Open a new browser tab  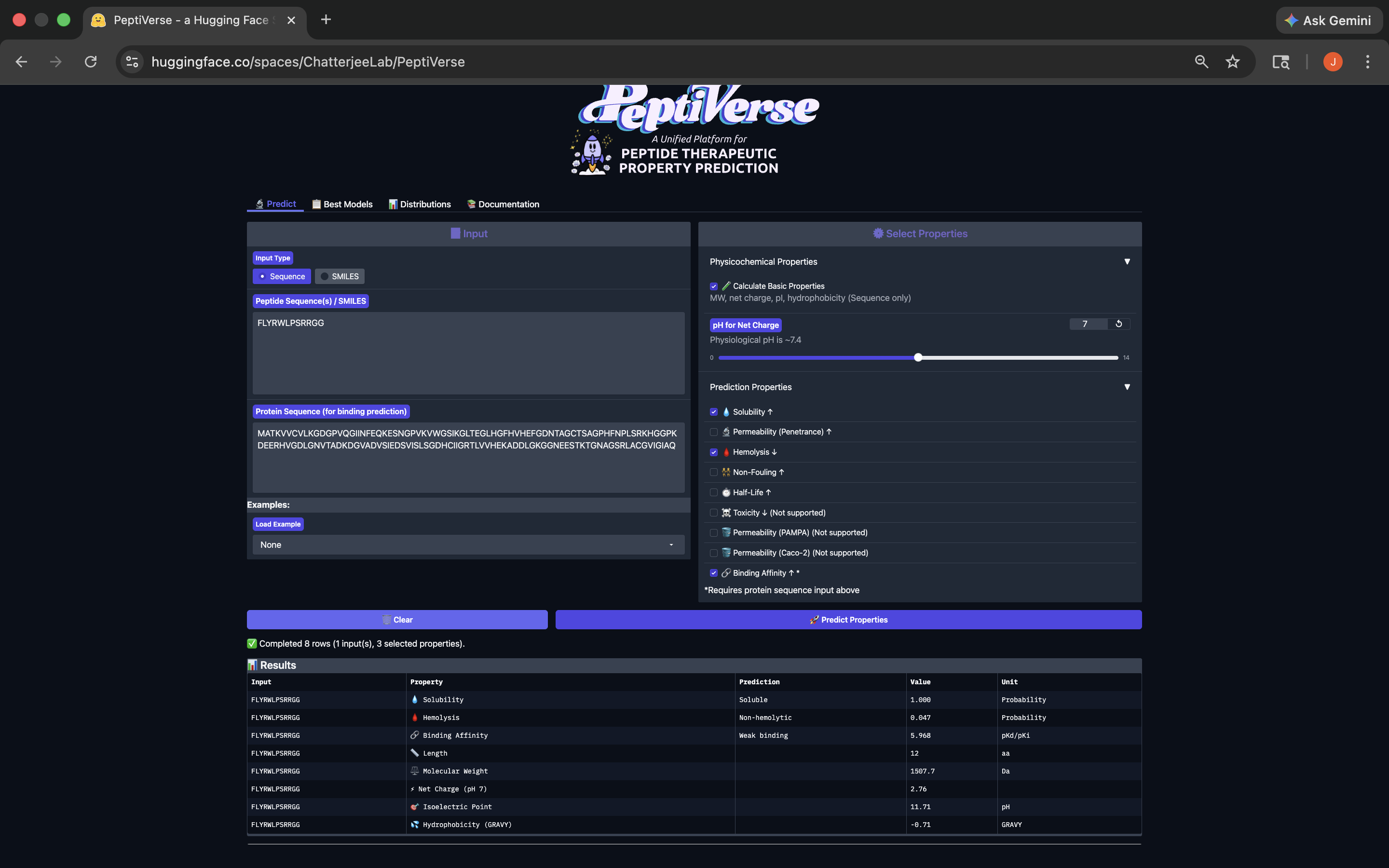pos(326,19)
